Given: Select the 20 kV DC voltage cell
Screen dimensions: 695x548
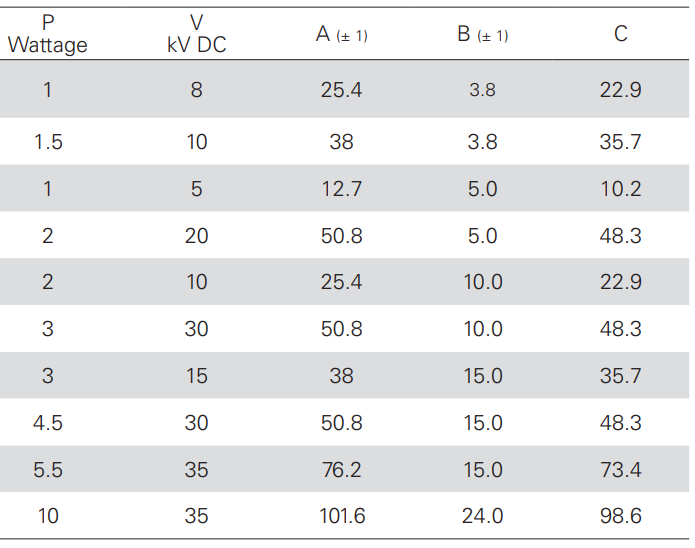Looking at the screenshot, I should [197, 236].
